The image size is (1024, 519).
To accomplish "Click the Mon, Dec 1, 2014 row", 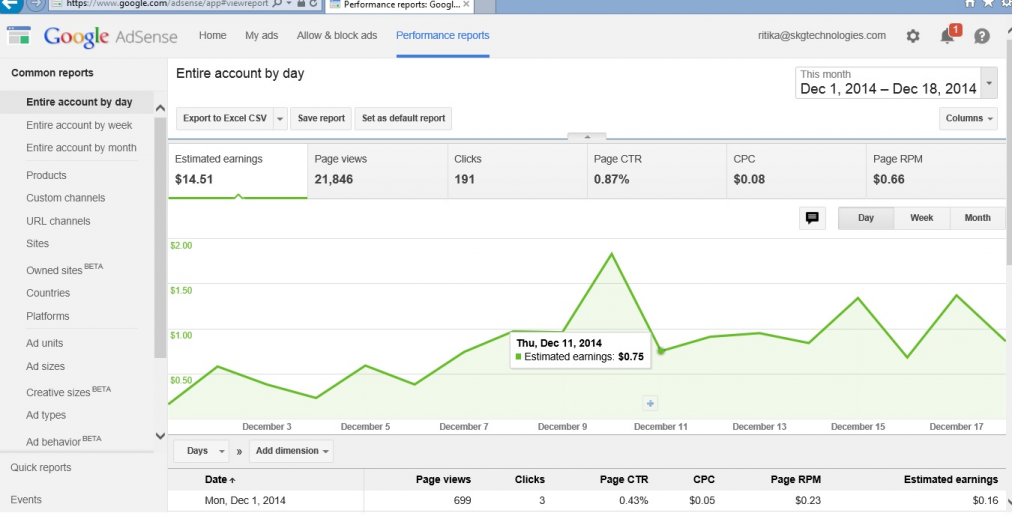I will tap(586, 501).
